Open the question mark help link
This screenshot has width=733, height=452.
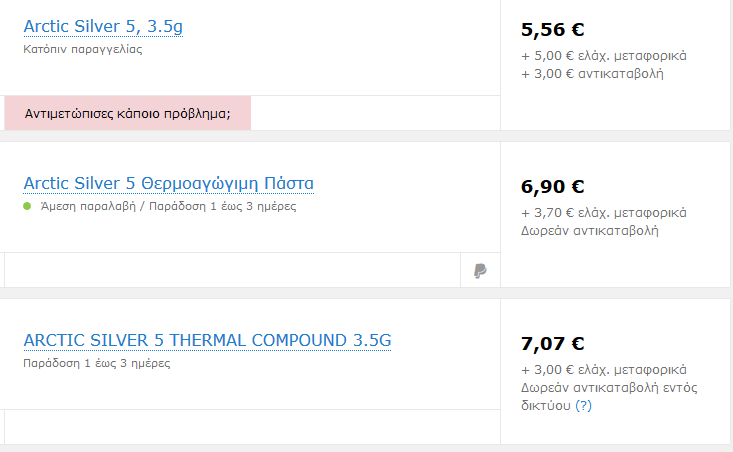[583, 405]
